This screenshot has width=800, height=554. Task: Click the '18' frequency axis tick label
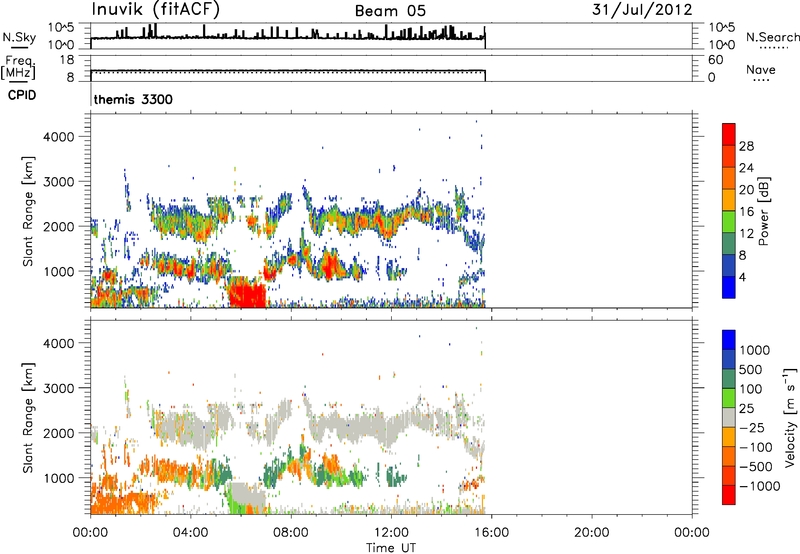[x=67, y=60]
